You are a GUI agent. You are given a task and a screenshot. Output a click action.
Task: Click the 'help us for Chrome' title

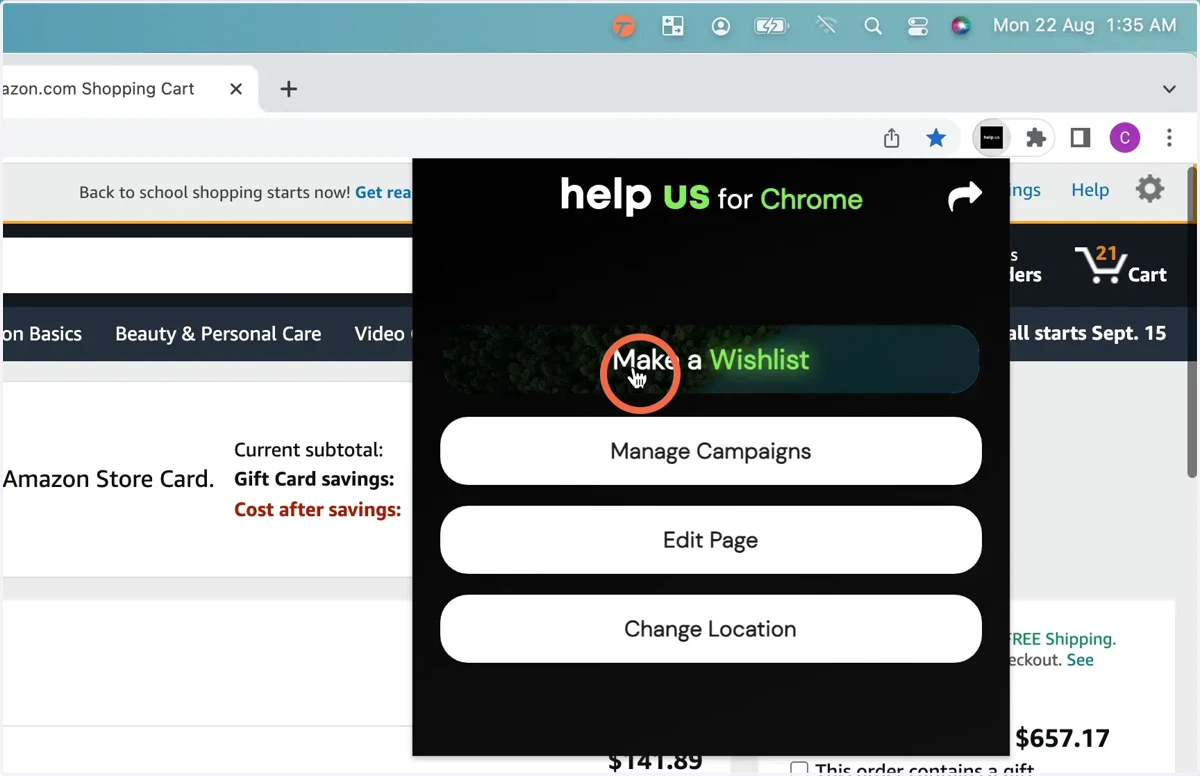tap(711, 196)
